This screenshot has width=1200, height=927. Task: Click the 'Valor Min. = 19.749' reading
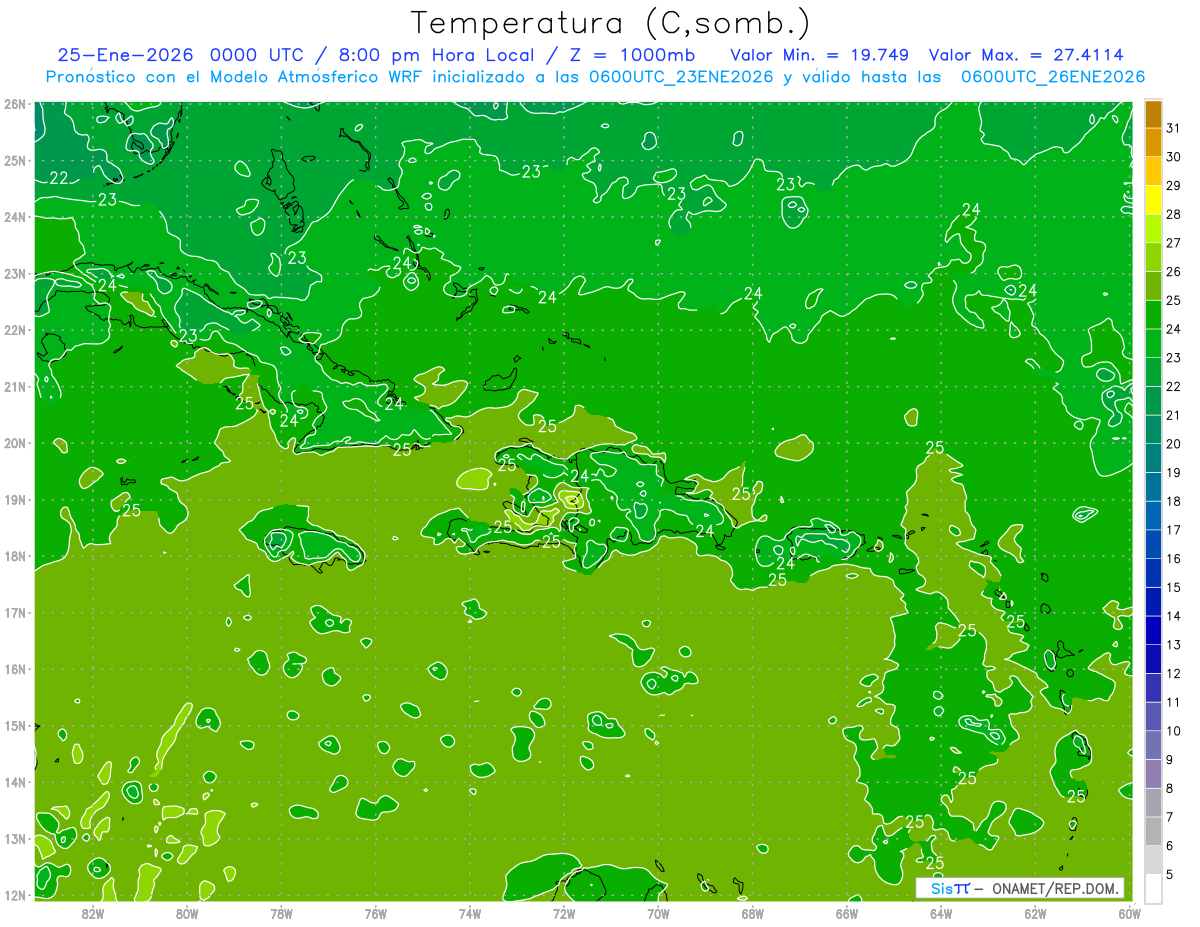[819, 54]
